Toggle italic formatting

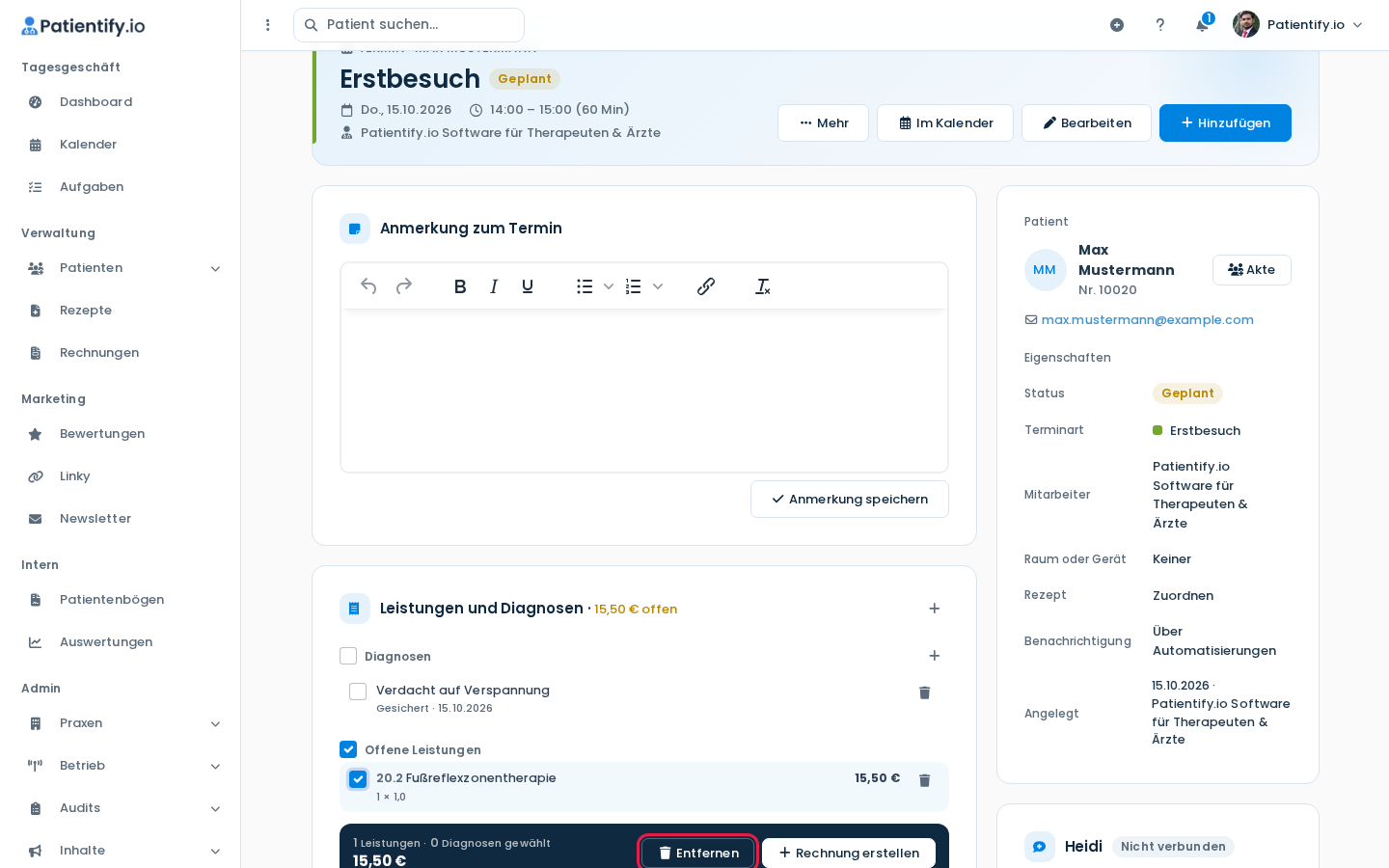pos(494,286)
